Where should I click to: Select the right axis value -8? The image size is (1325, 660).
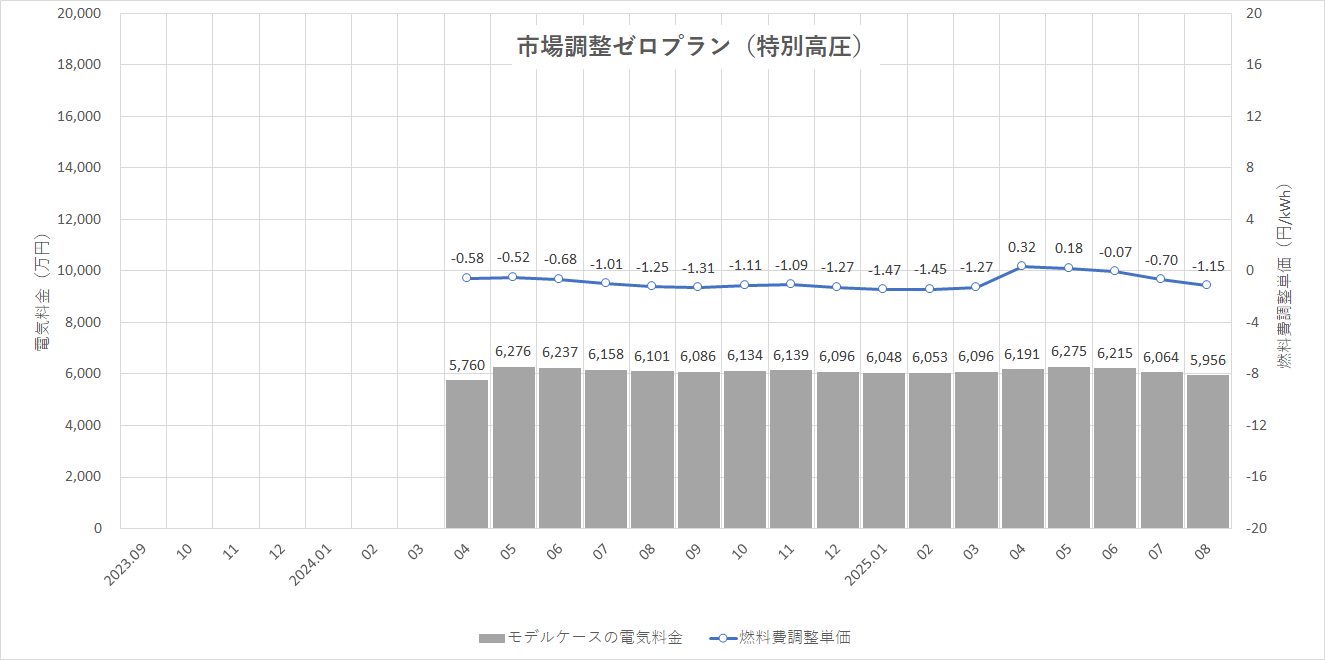click(x=1254, y=374)
